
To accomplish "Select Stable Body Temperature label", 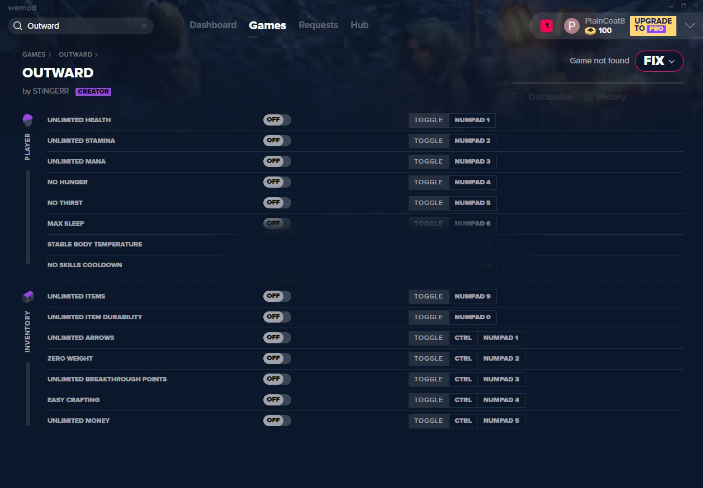I will [x=95, y=244].
